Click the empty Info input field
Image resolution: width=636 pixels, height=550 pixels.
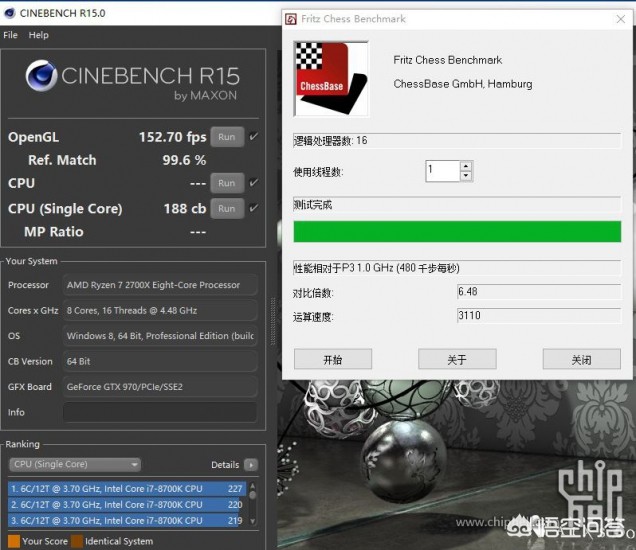click(160, 412)
